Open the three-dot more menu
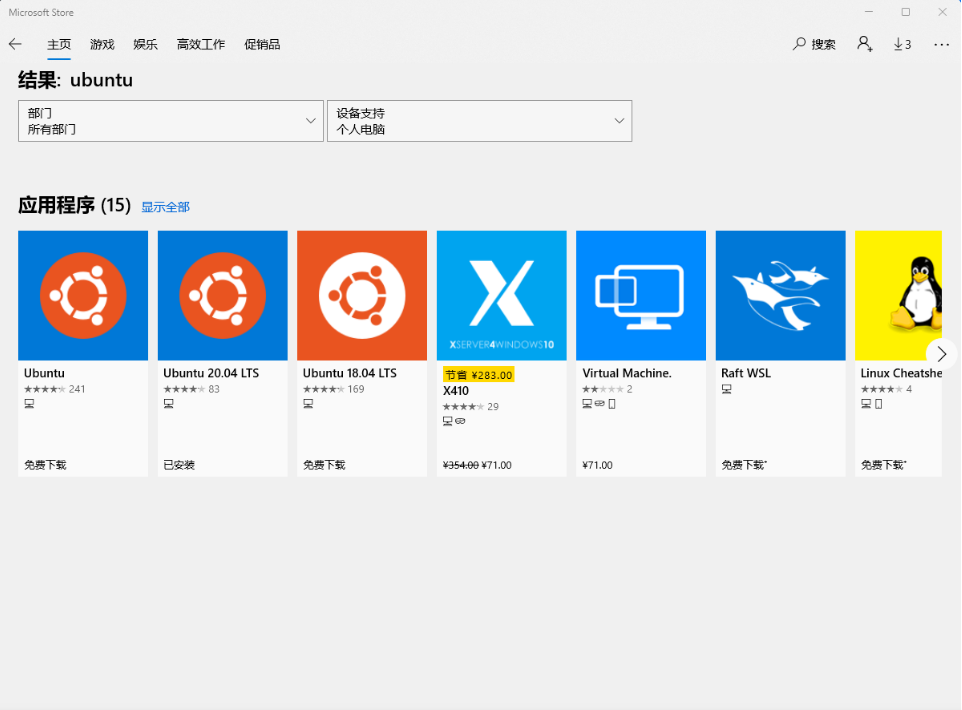The image size is (962, 710). tap(941, 44)
